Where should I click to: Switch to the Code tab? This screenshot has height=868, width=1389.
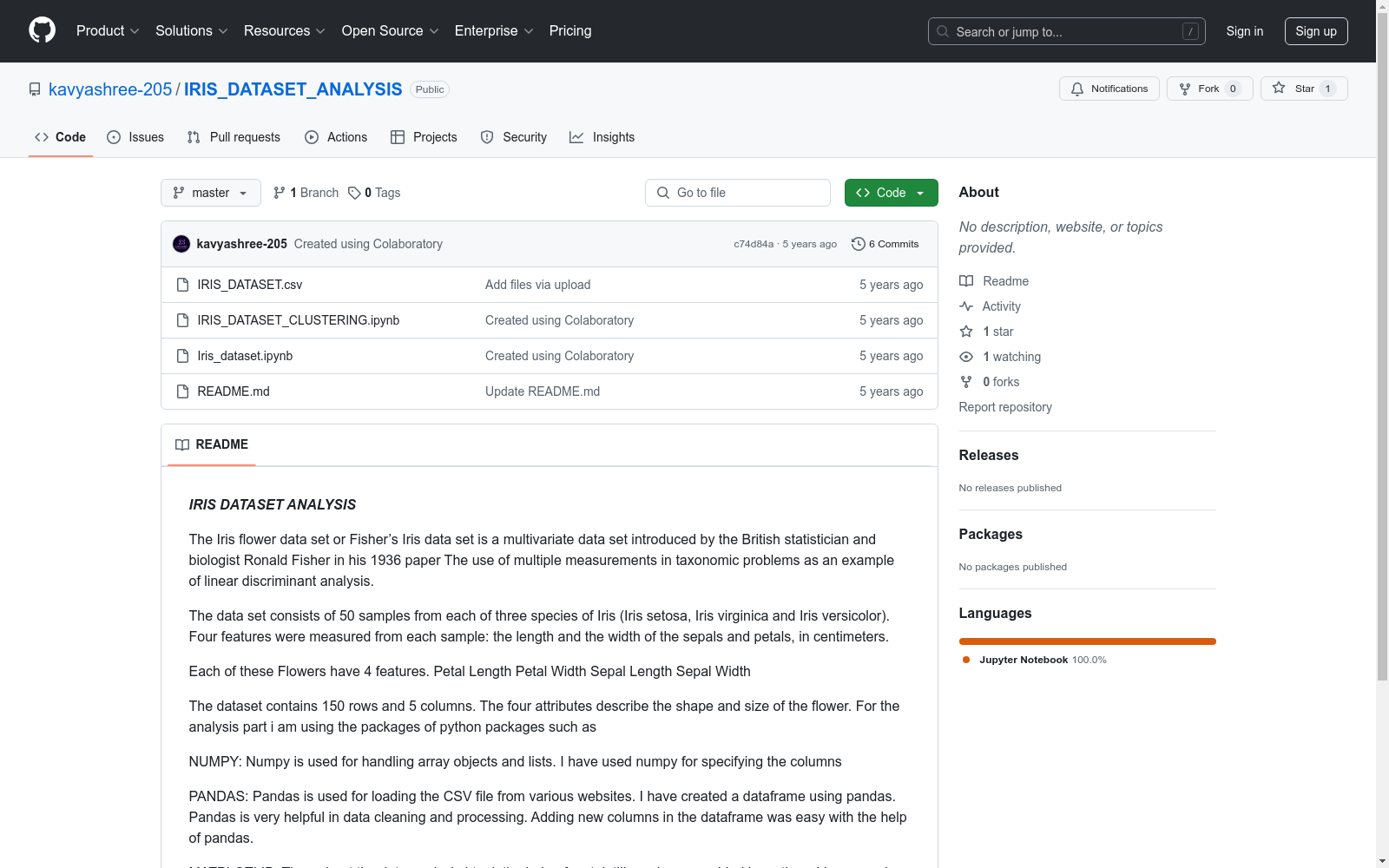(61, 137)
